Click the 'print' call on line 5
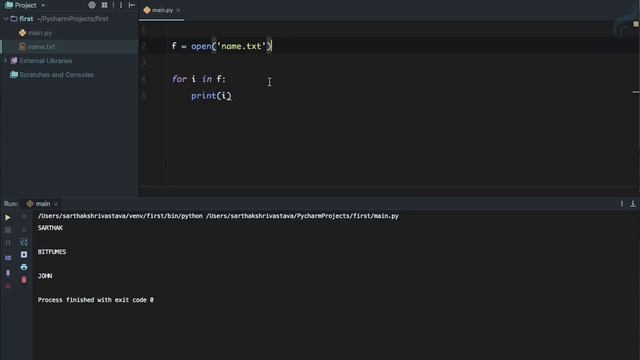Viewport: 640px width, 360px height. coord(203,96)
